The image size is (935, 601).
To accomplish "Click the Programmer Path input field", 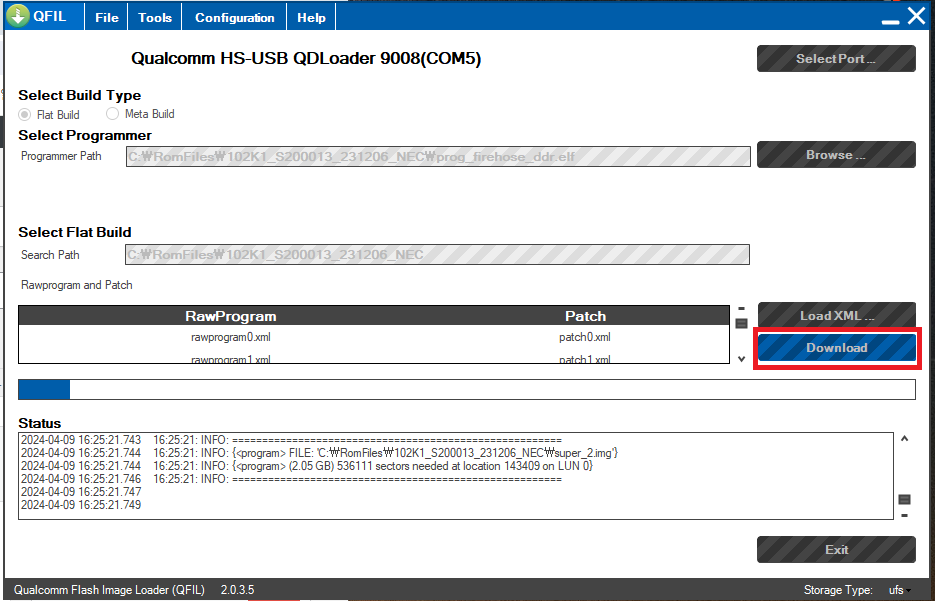I will coord(438,157).
